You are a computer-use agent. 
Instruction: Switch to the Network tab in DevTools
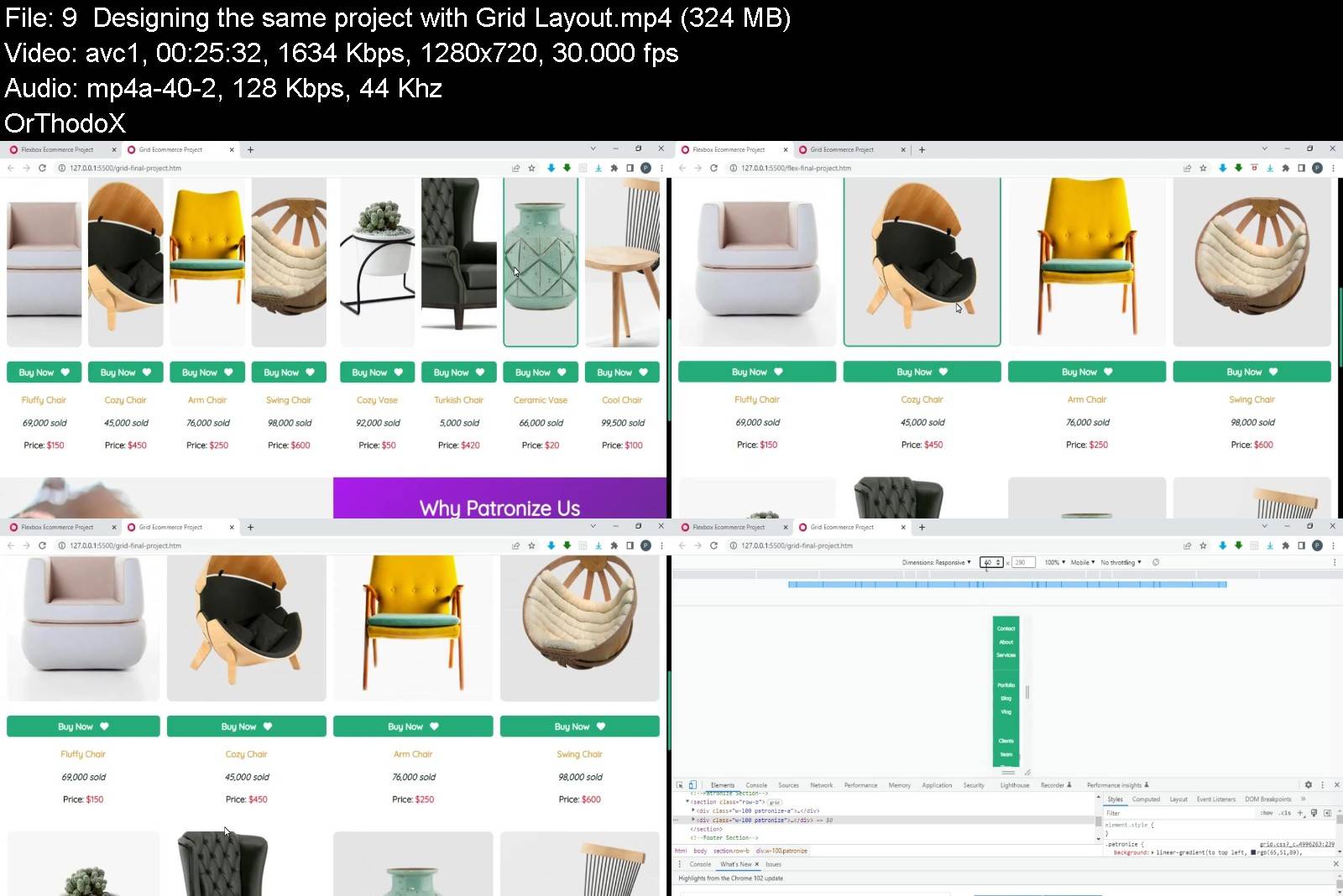point(822,785)
